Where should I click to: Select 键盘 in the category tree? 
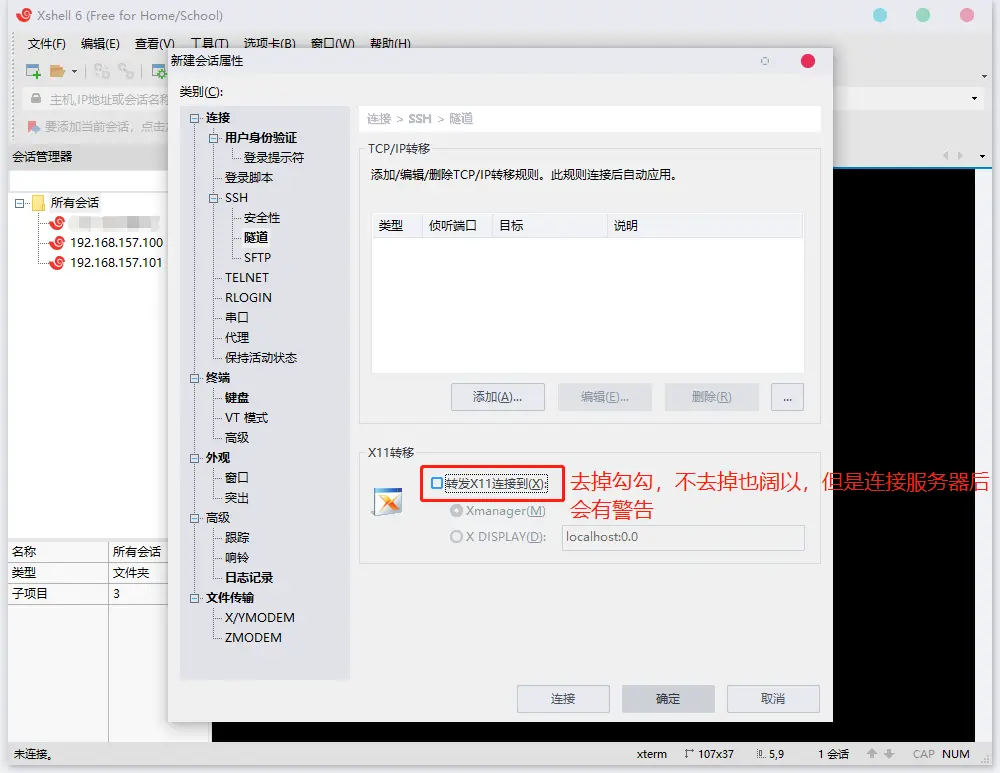(237, 397)
